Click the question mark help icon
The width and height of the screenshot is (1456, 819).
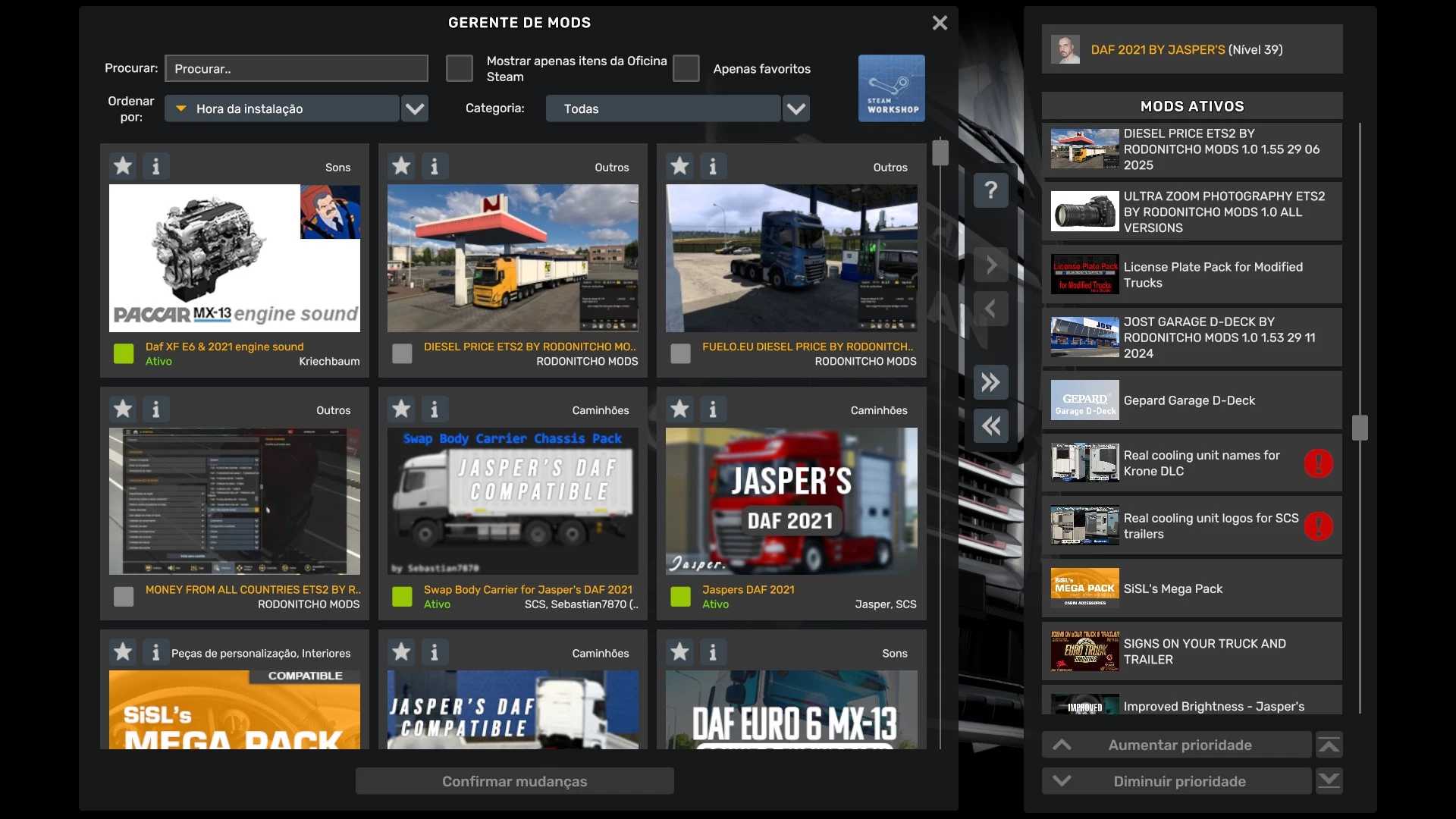coord(990,190)
